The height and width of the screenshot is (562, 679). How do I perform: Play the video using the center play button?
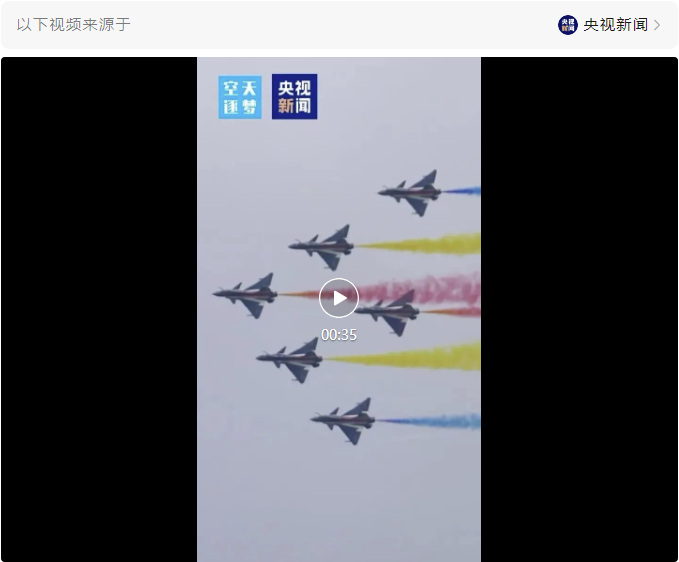(339, 298)
